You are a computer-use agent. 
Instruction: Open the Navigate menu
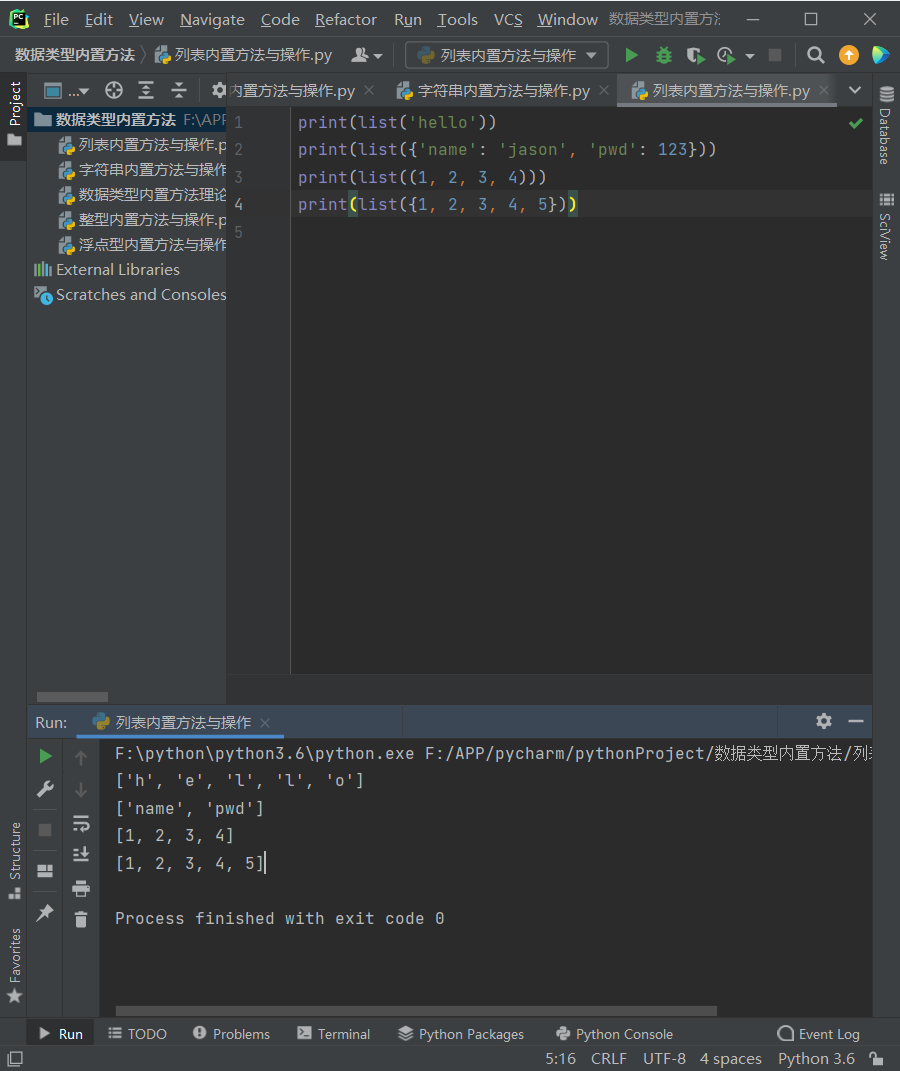click(212, 20)
